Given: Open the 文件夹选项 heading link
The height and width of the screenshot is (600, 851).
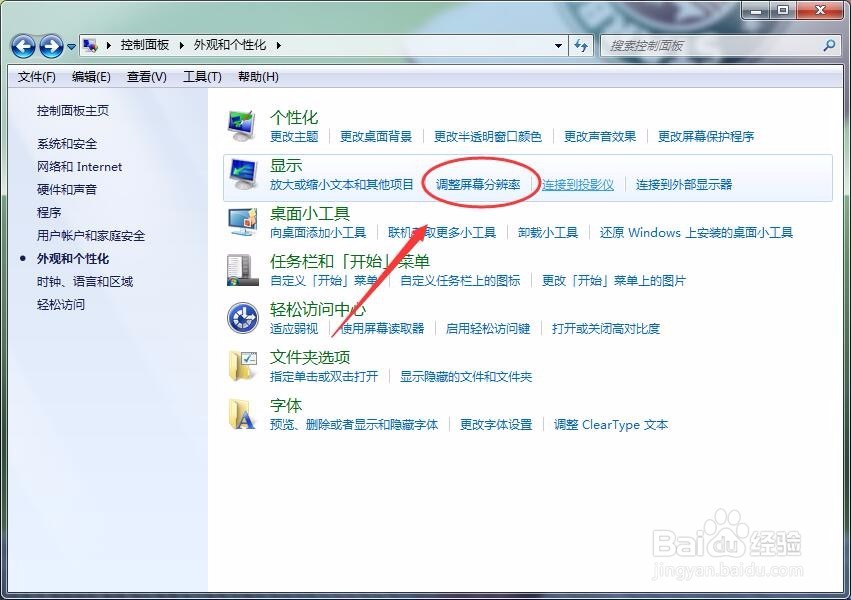Looking at the screenshot, I should (x=310, y=357).
